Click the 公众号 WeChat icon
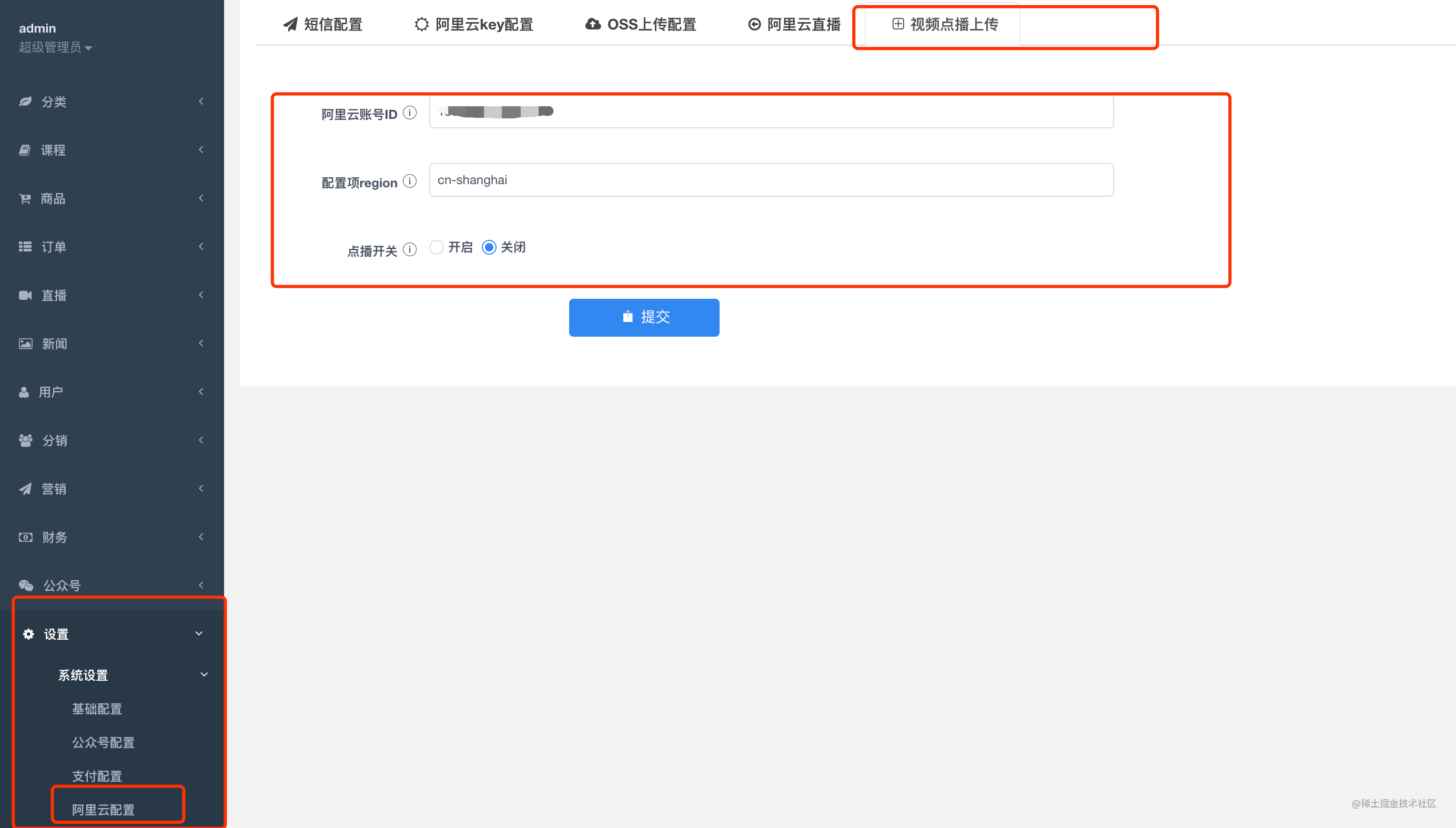The width and height of the screenshot is (1456, 828). tap(26, 585)
